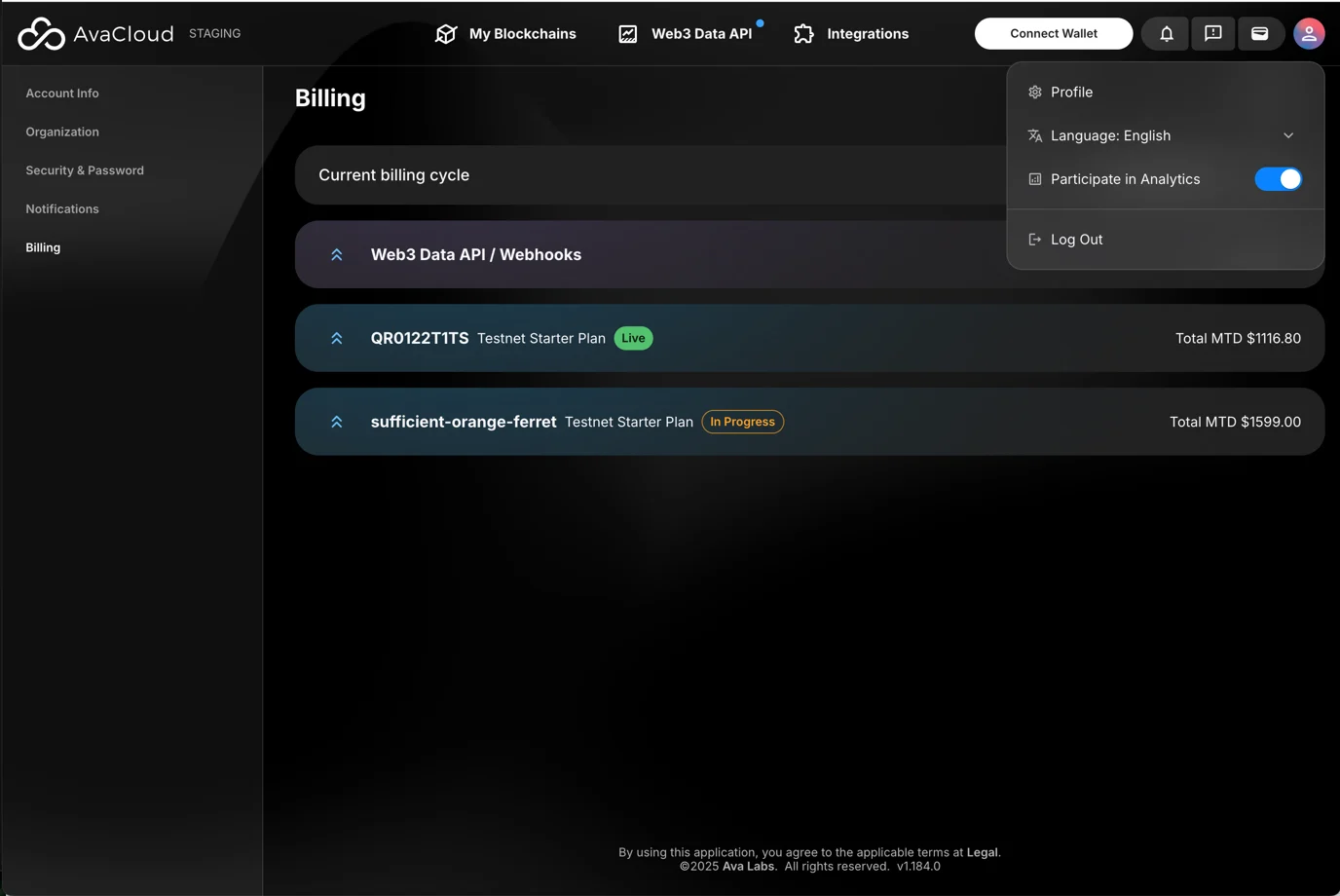Select Profile from the user menu

click(x=1071, y=93)
